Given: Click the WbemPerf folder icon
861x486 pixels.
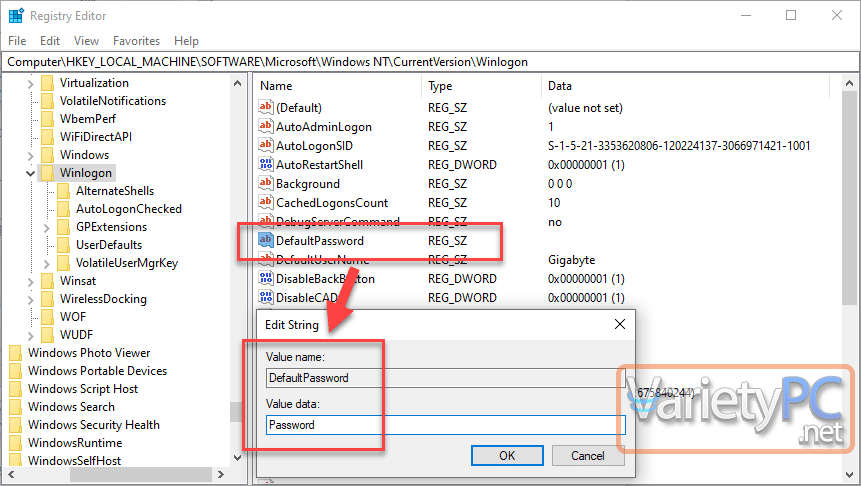Looking at the screenshot, I should click(x=48, y=119).
